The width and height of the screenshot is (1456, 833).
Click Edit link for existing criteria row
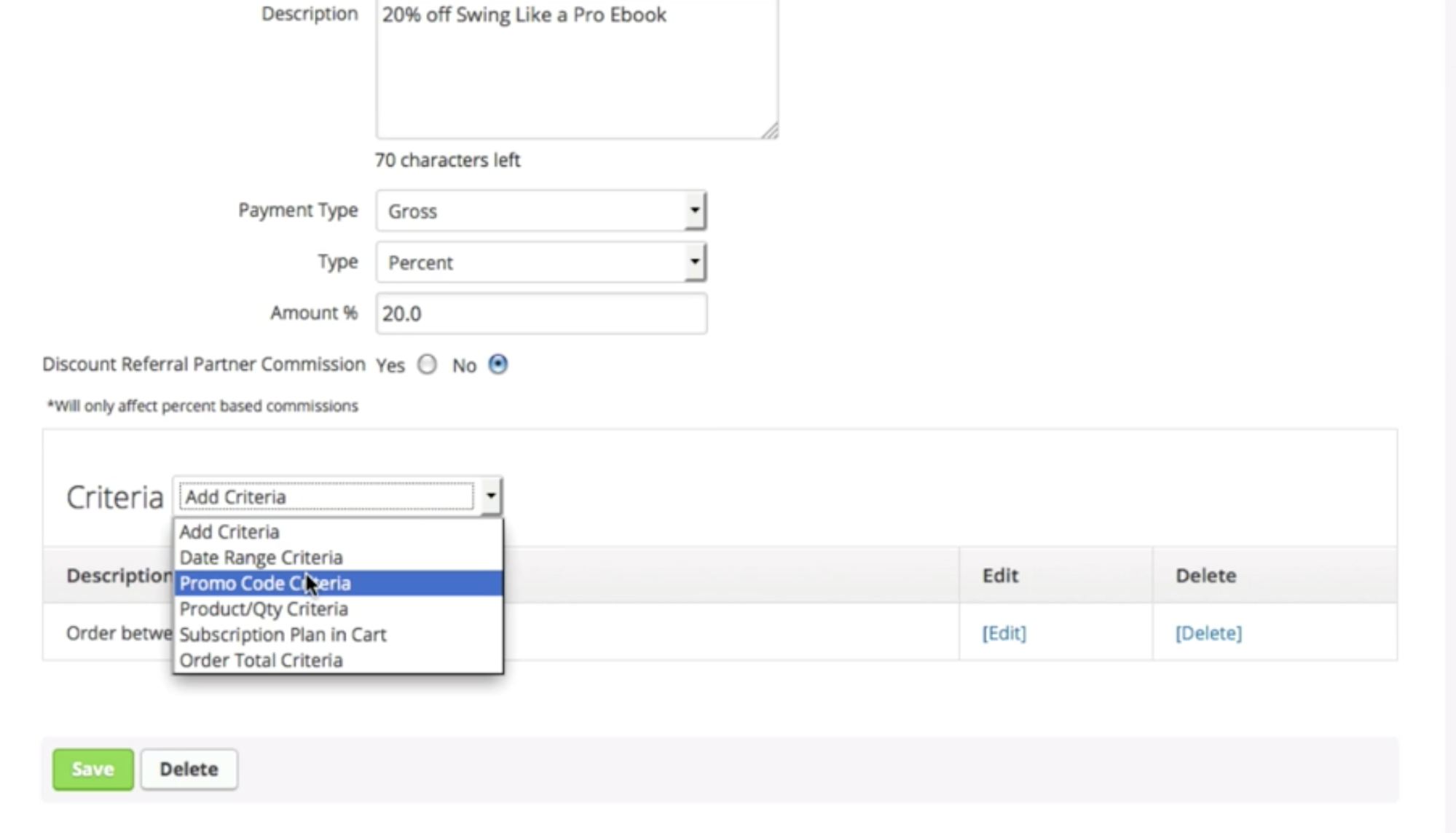click(1003, 632)
